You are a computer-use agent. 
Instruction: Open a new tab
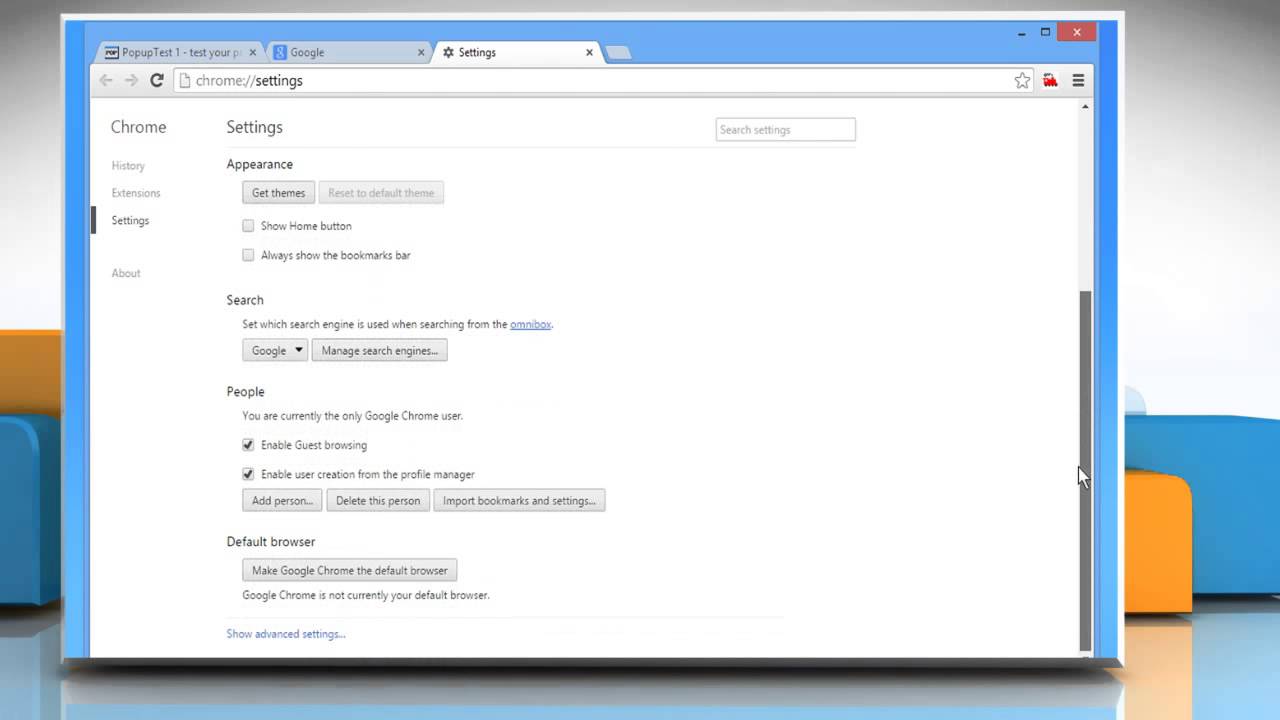618,53
